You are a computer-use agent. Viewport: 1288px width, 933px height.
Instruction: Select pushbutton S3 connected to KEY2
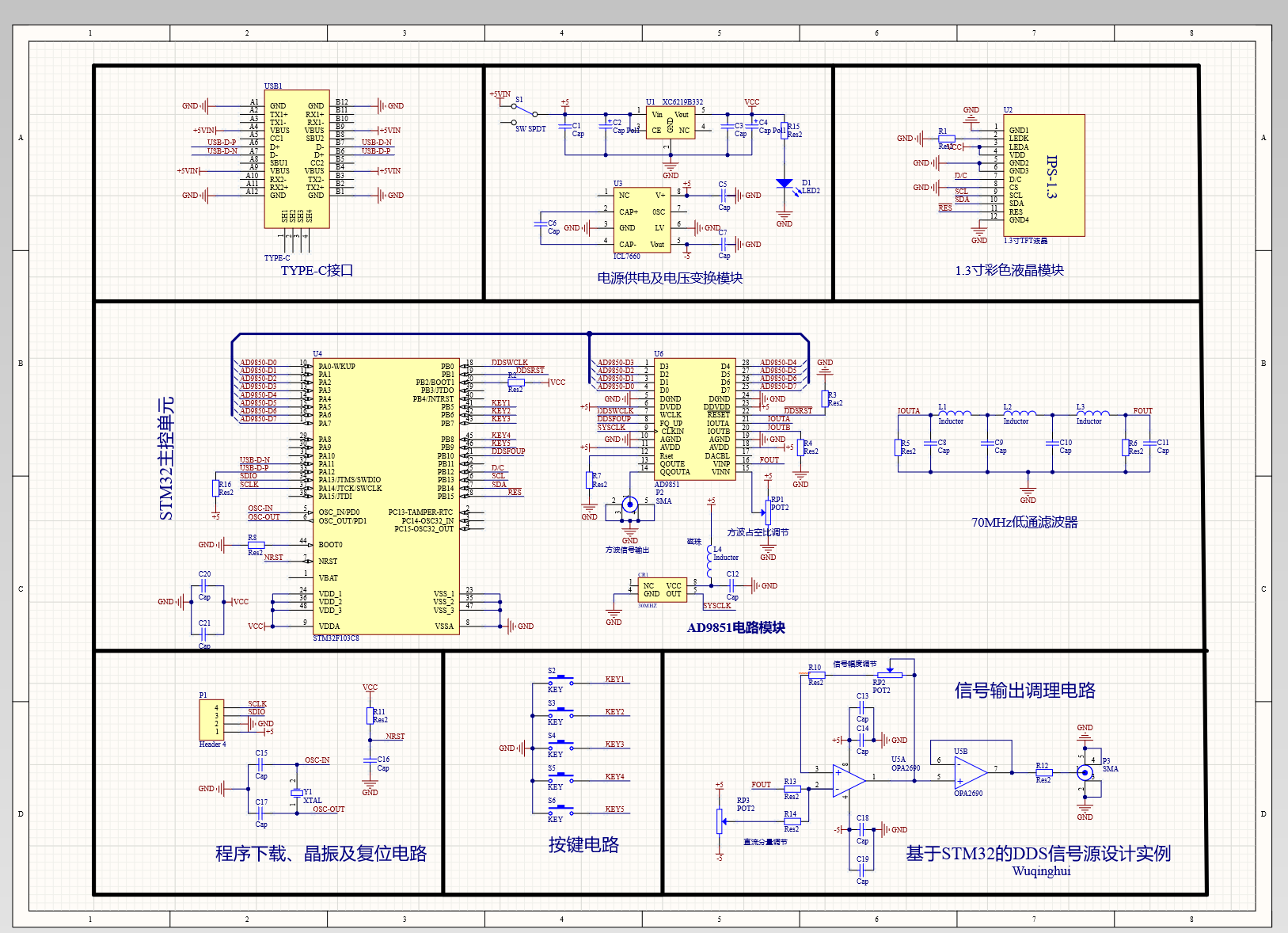pyautogui.click(x=561, y=712)
